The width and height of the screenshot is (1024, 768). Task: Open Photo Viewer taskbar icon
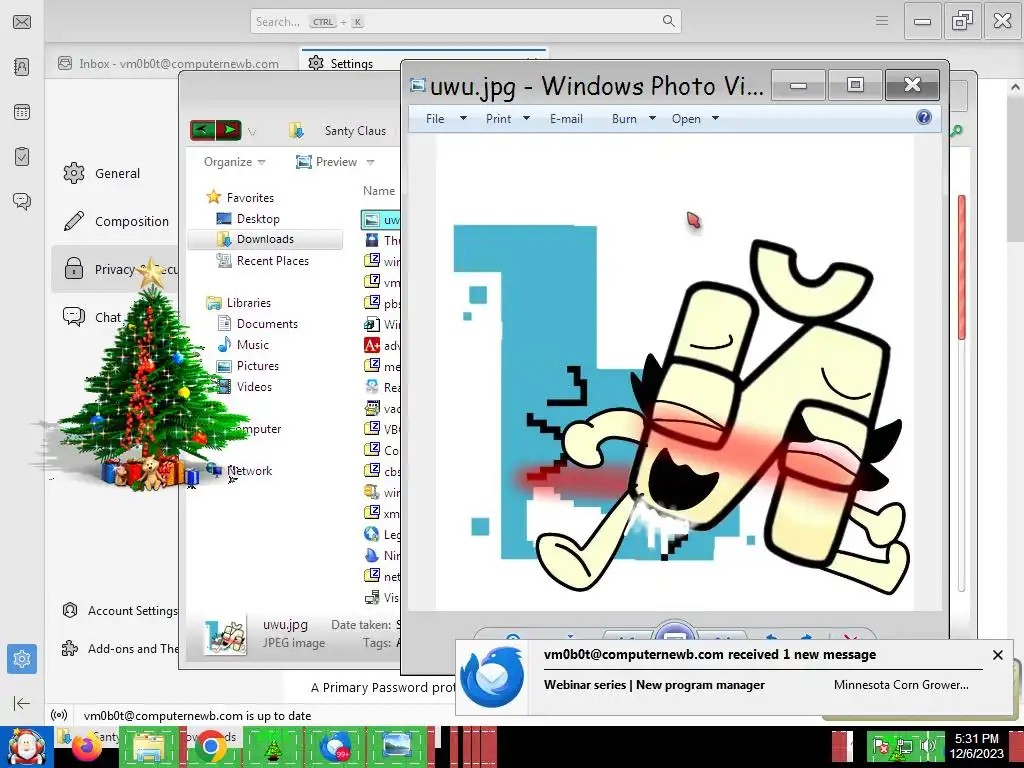[x=396, y=747]
